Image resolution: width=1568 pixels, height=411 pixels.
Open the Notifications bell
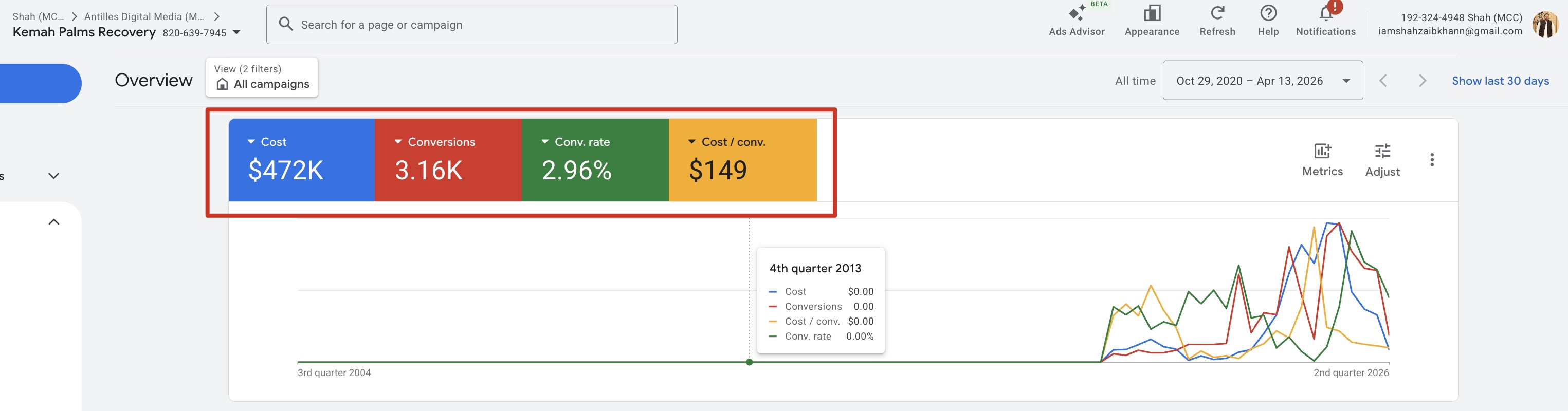click(1326, 21)
